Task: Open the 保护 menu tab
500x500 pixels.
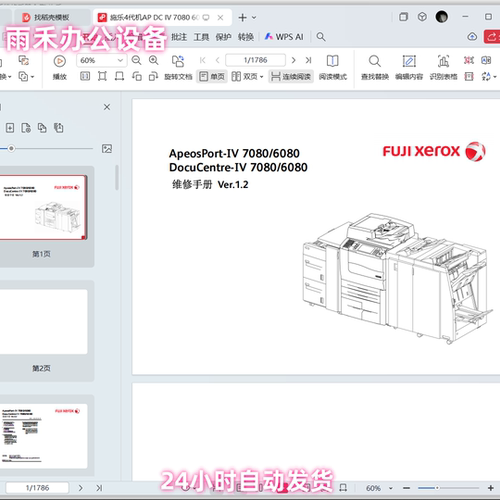Action: coord(223,37)
